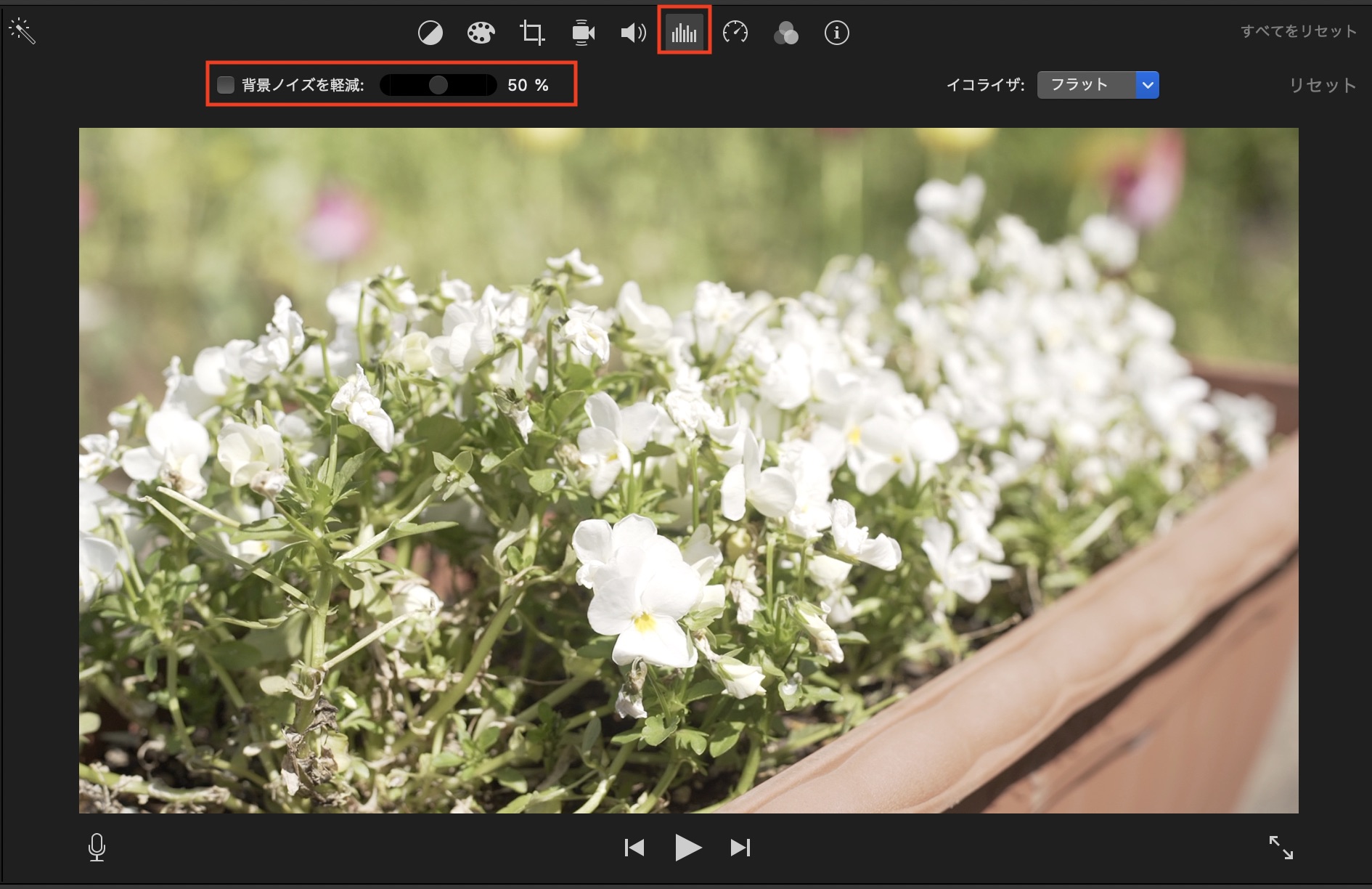Screen dimensions: 1372x889
Task: Click the flower video preview
Action: [x=688, y=470]
